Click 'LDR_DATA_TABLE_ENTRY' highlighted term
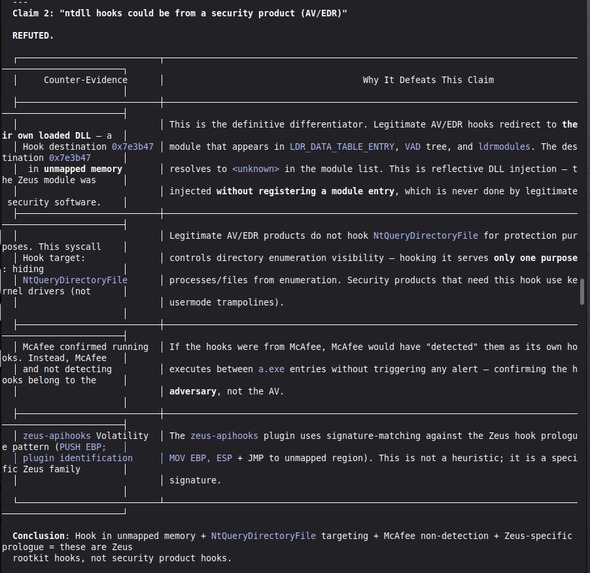This screenshot has height=573, width=590. pos(342,147)
